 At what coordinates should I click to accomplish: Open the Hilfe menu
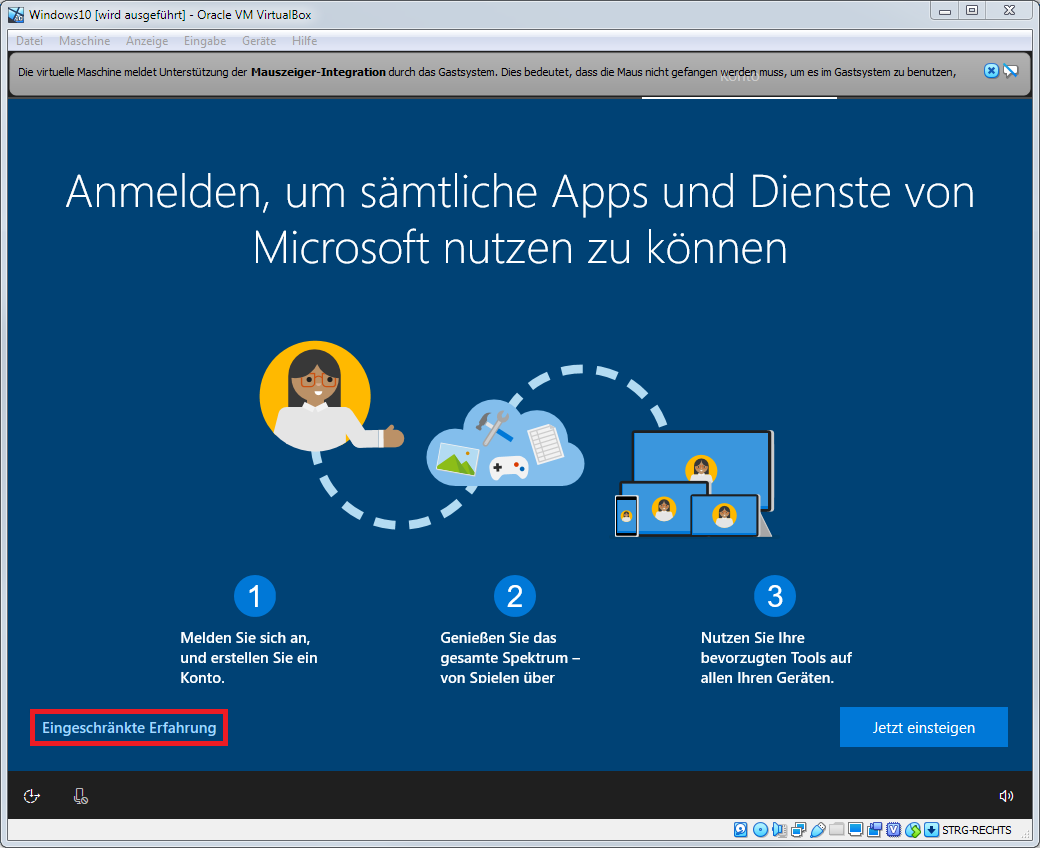pyautogui.click(x=304, y=41)
